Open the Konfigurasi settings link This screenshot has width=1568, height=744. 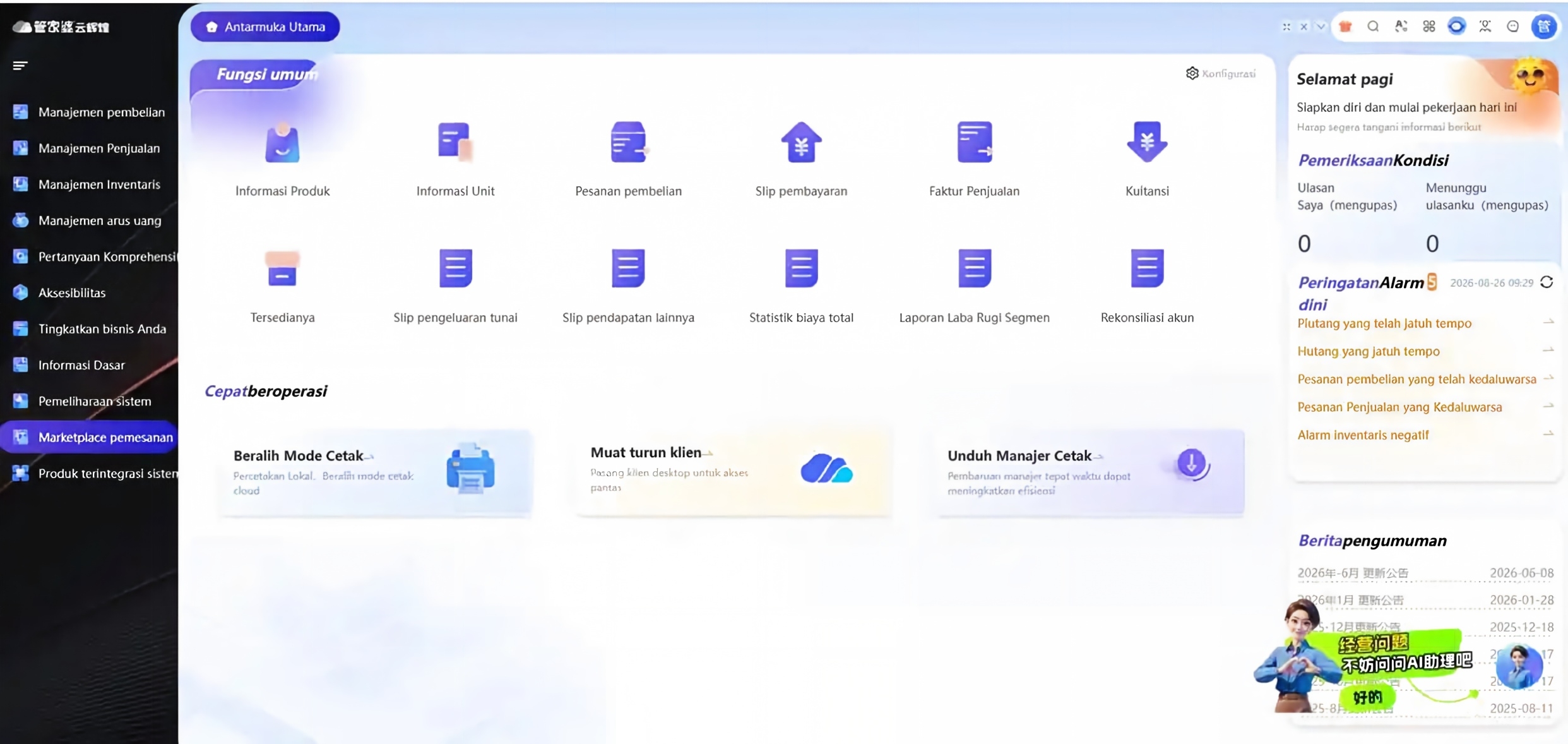coord(1221,73)
